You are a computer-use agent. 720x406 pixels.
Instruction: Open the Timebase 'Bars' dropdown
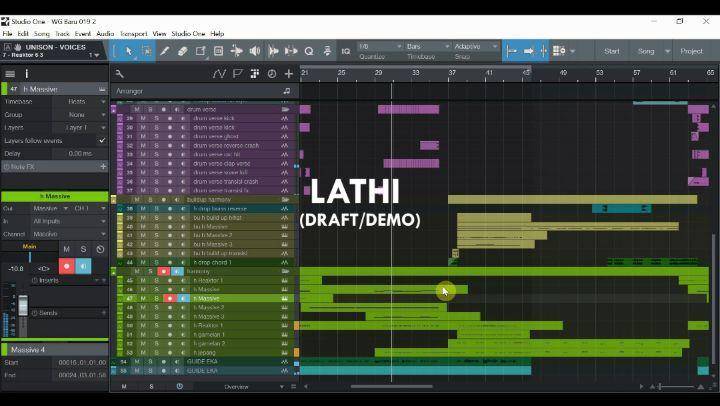tap(428, 46)
